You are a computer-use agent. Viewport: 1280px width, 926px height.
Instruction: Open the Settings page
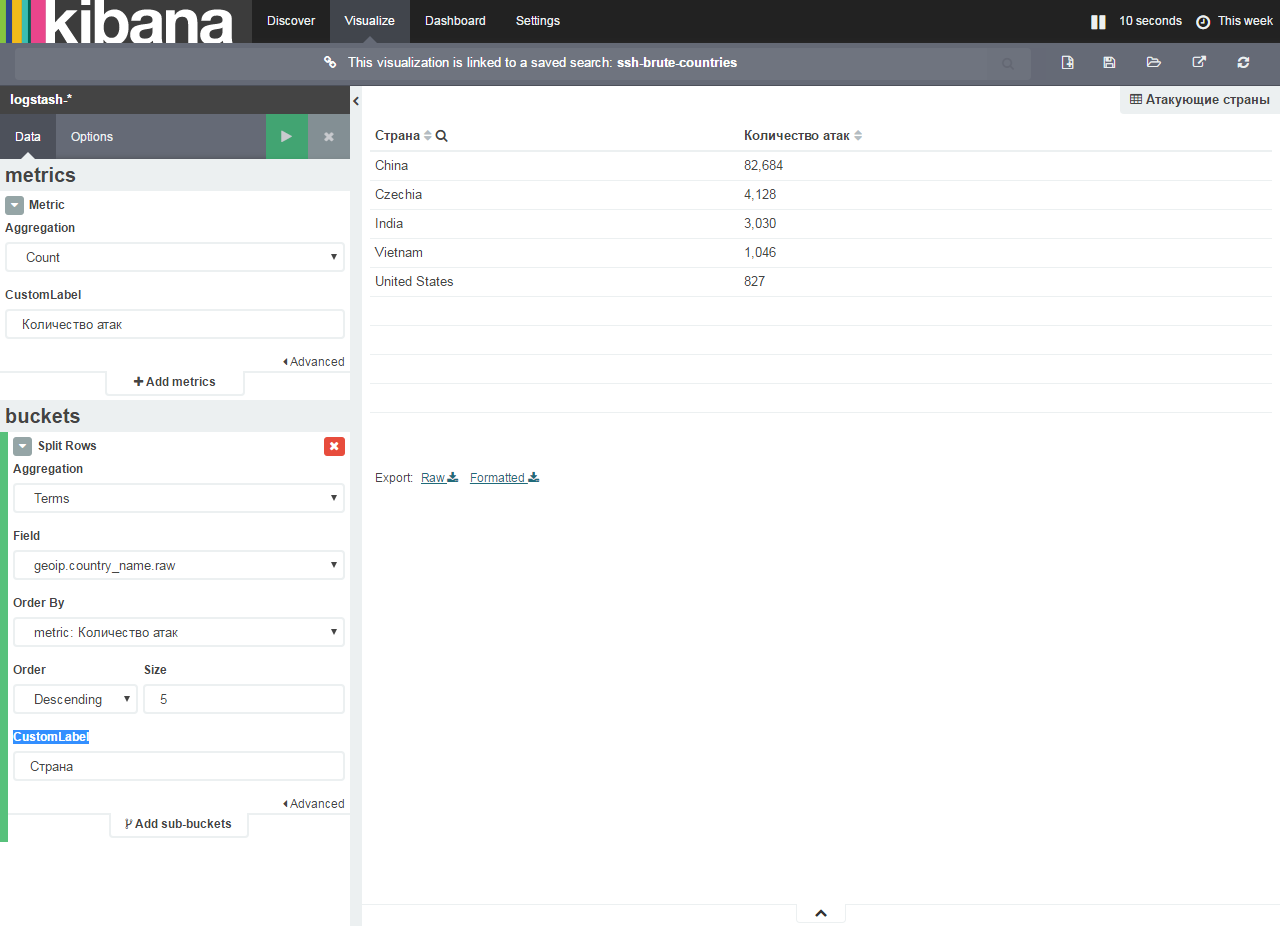pos(538,21)
